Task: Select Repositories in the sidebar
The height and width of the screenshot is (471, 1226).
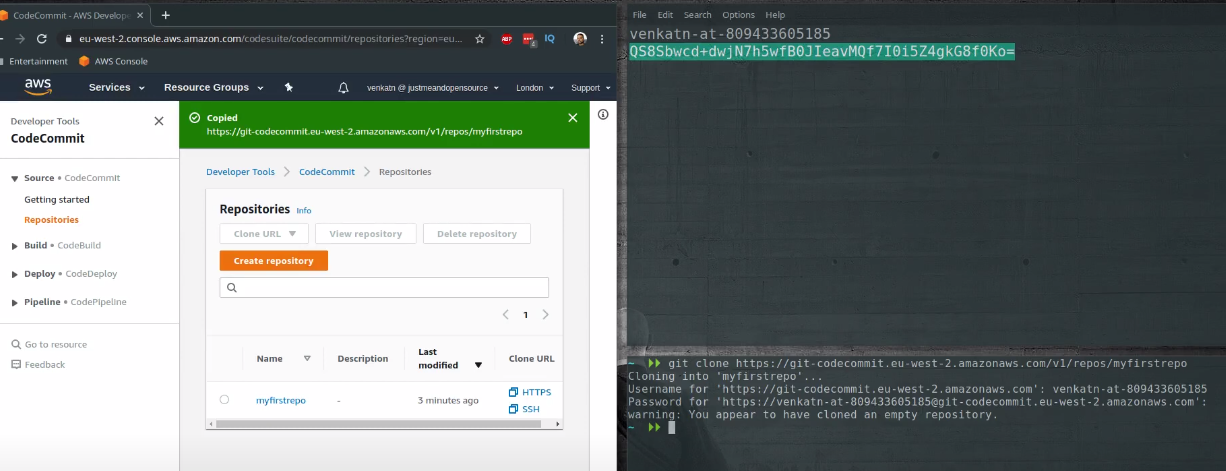Action: tap(51, 220)
